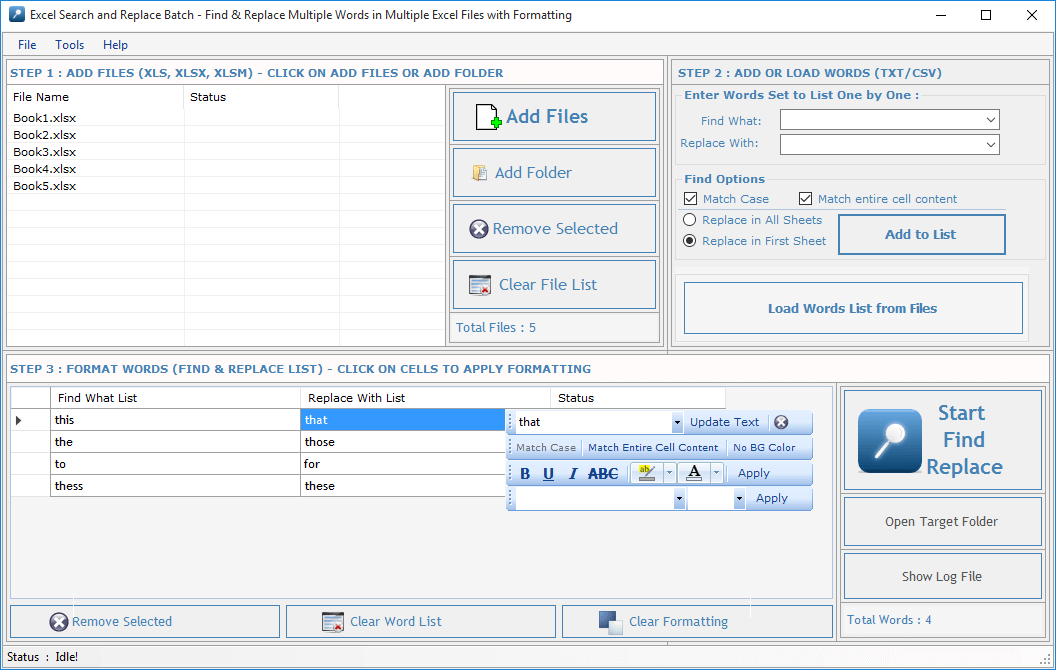Click Remove Selected below the word list
1056x670 pixels.
tap(145, 622)
